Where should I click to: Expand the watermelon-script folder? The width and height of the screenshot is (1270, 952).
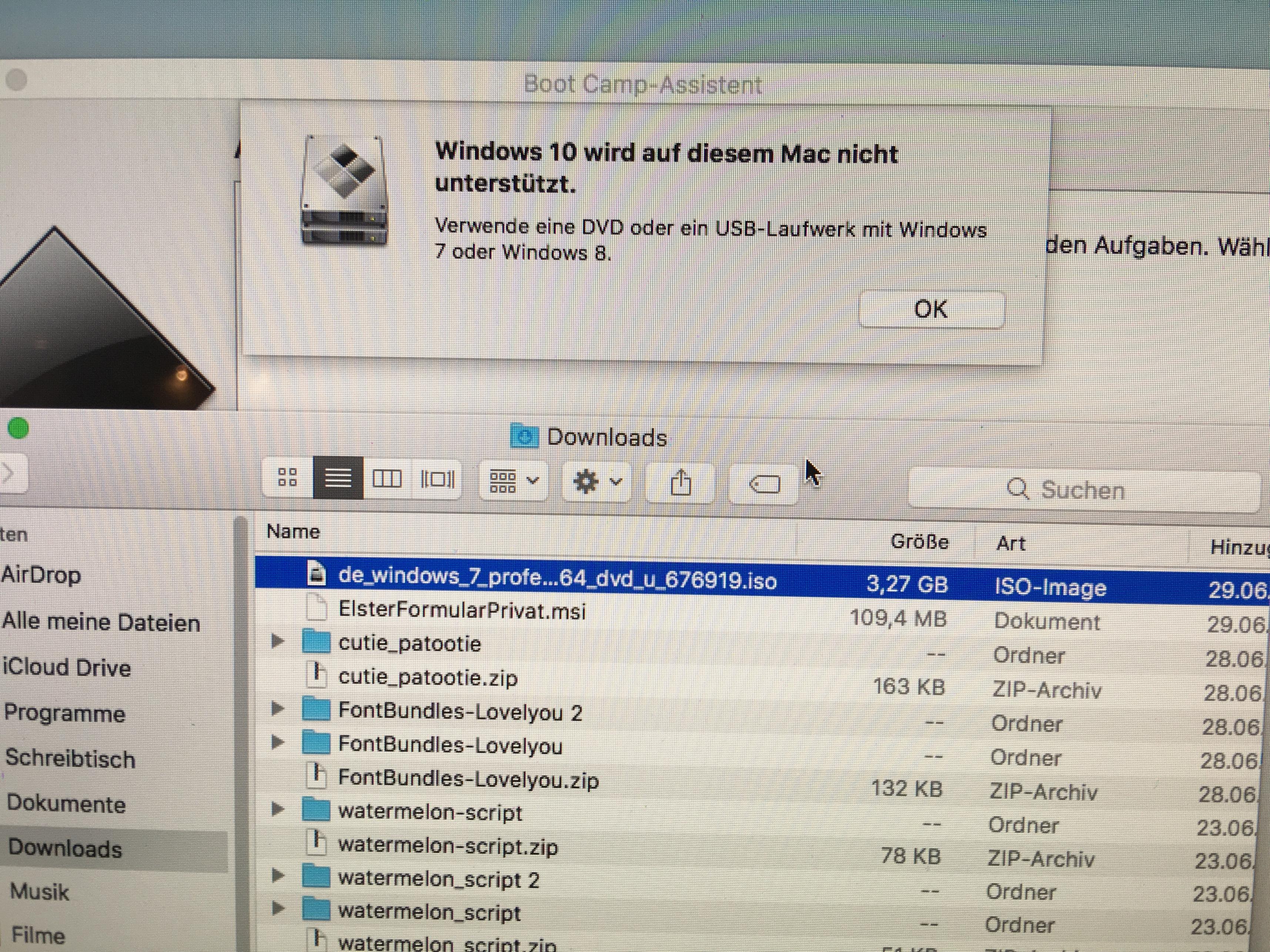click(278, 810)
